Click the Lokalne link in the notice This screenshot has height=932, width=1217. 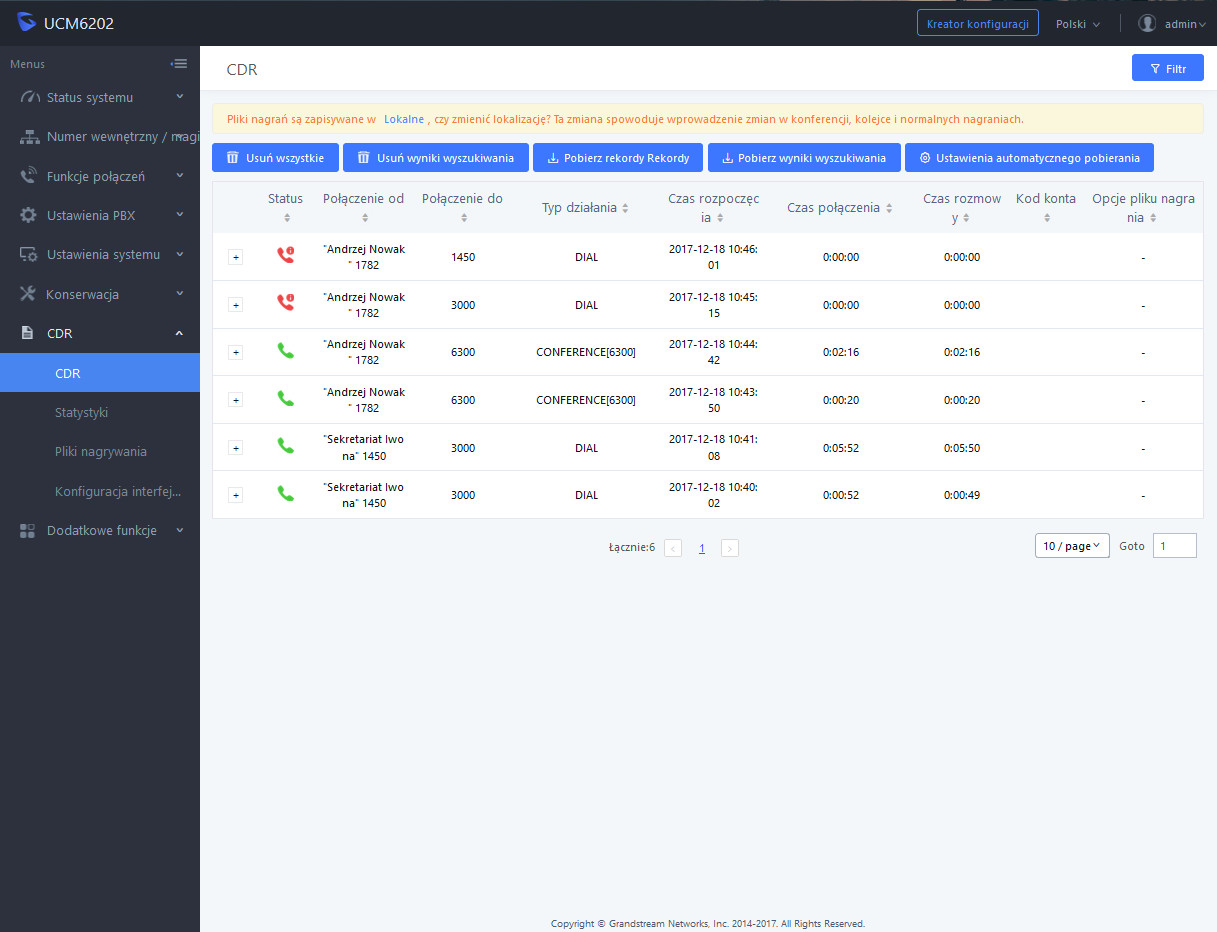pos(404,118)
